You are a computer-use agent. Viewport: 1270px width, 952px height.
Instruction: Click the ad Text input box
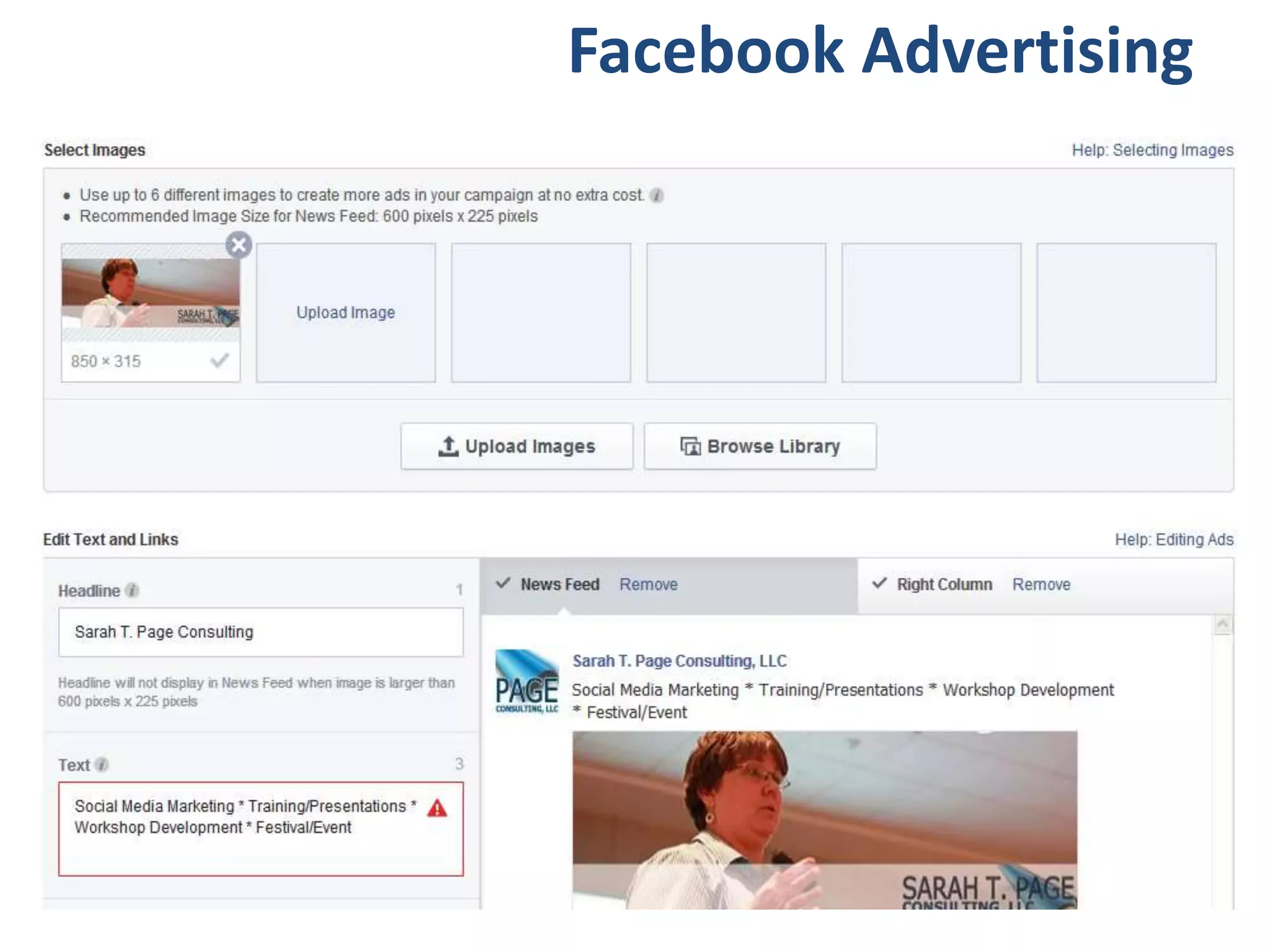[x=261, y=829]
